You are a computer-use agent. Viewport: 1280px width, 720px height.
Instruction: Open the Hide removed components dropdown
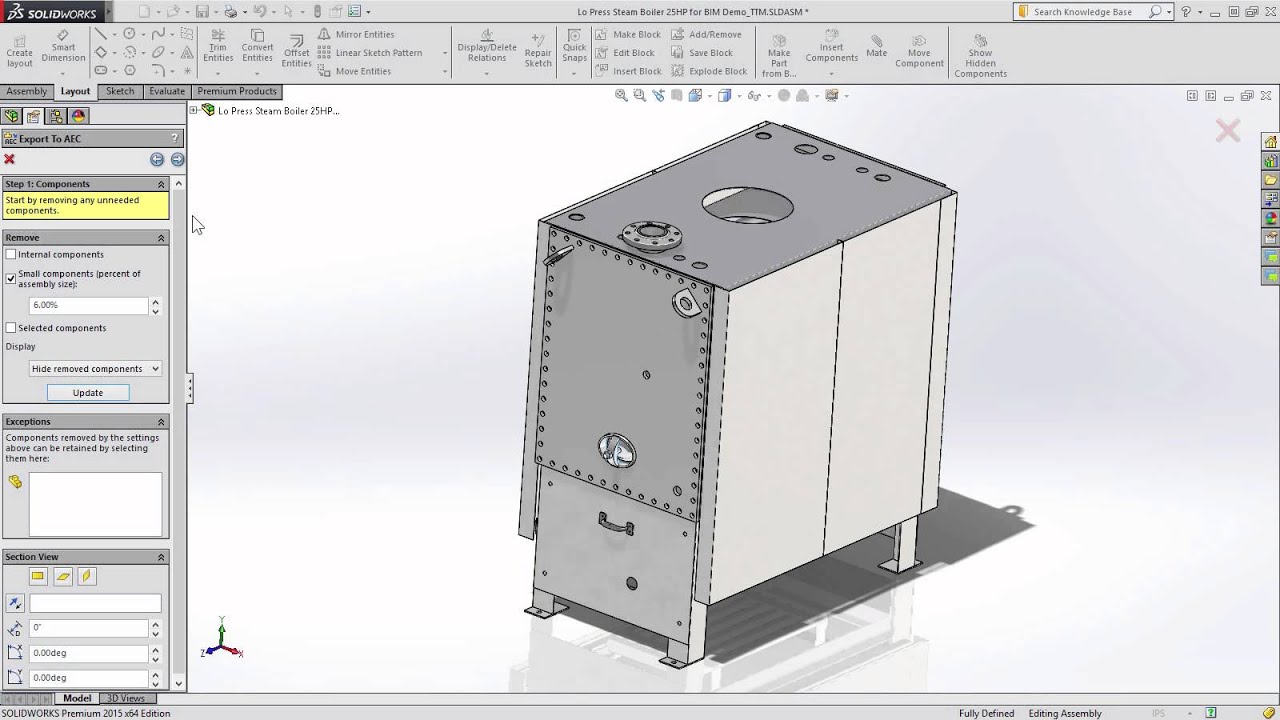coord(95,369)
